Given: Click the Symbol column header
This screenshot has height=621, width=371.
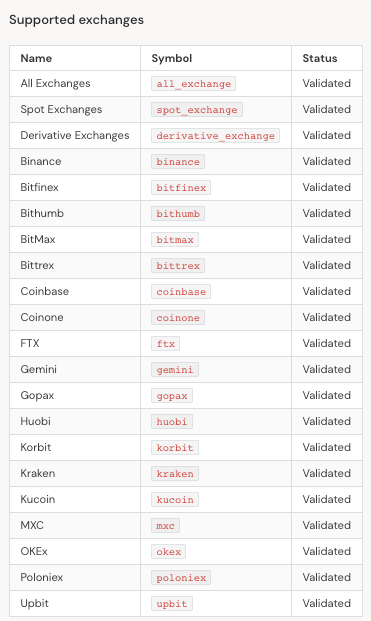Looking at the screenshot, I should tap(172, 58).
